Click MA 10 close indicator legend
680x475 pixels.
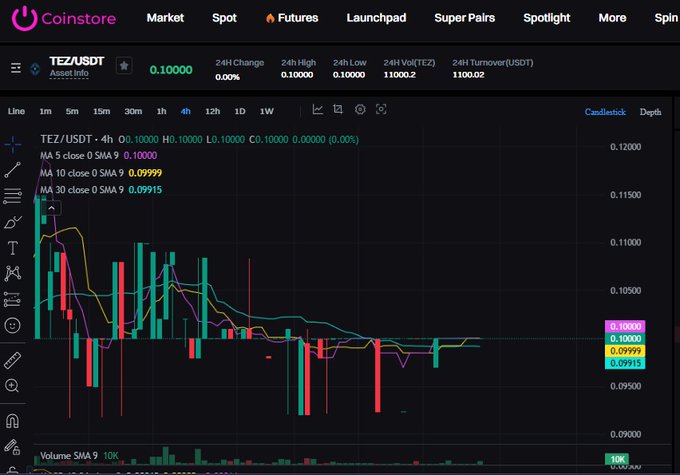click(82, 173)
